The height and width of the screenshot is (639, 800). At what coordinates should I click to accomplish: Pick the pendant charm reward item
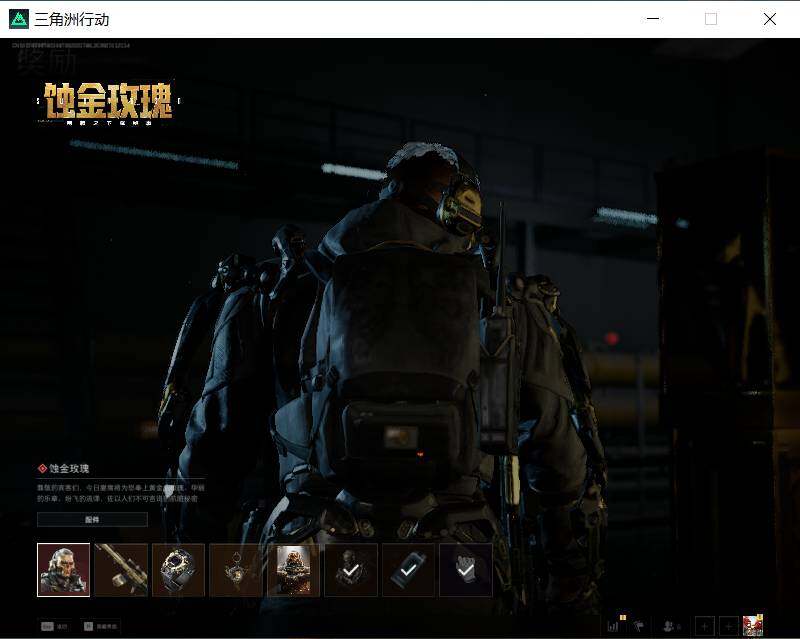point(236,570)
